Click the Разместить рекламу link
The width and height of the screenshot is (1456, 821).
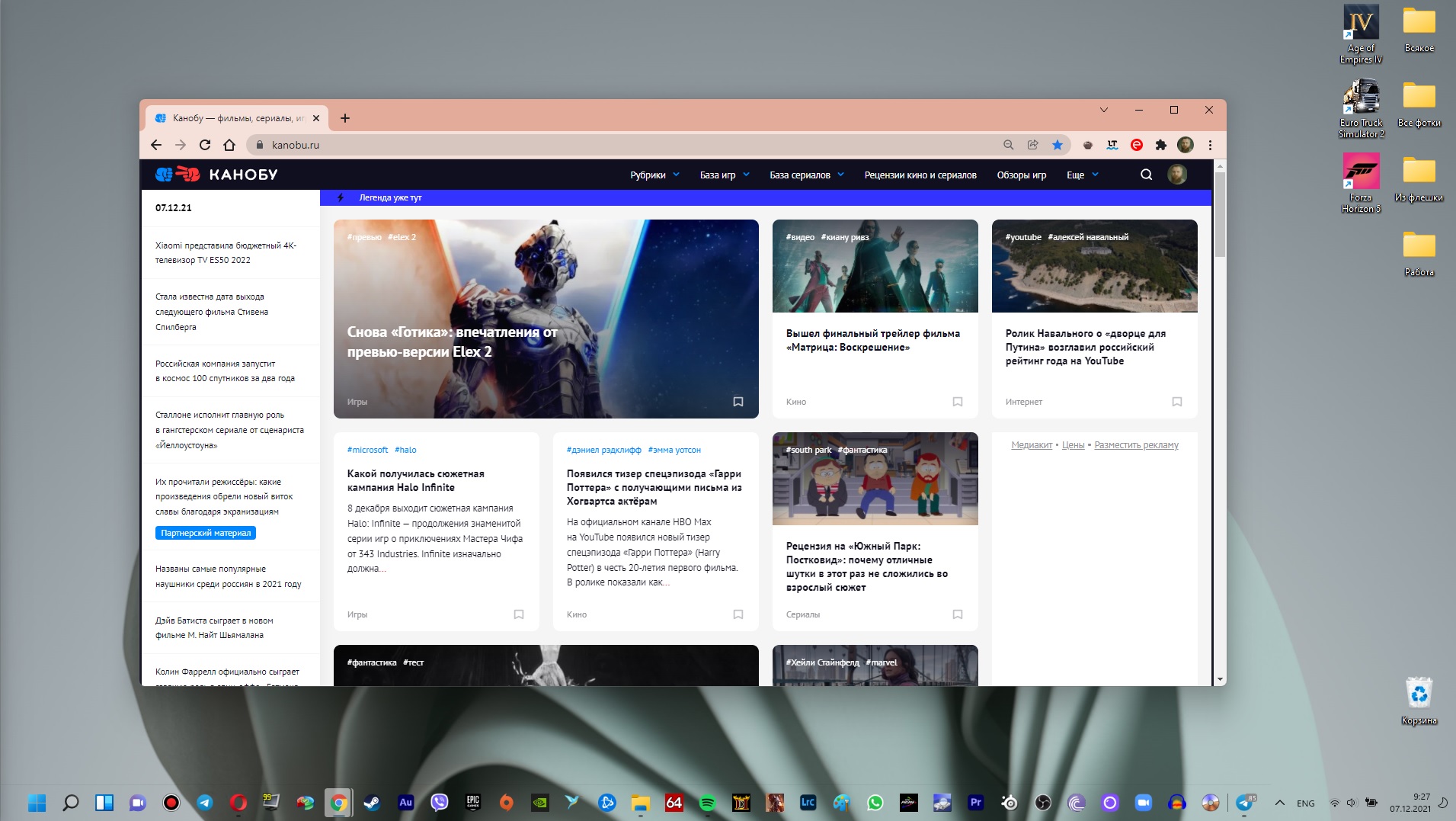pyautogui.click(x=1136, y=444)
